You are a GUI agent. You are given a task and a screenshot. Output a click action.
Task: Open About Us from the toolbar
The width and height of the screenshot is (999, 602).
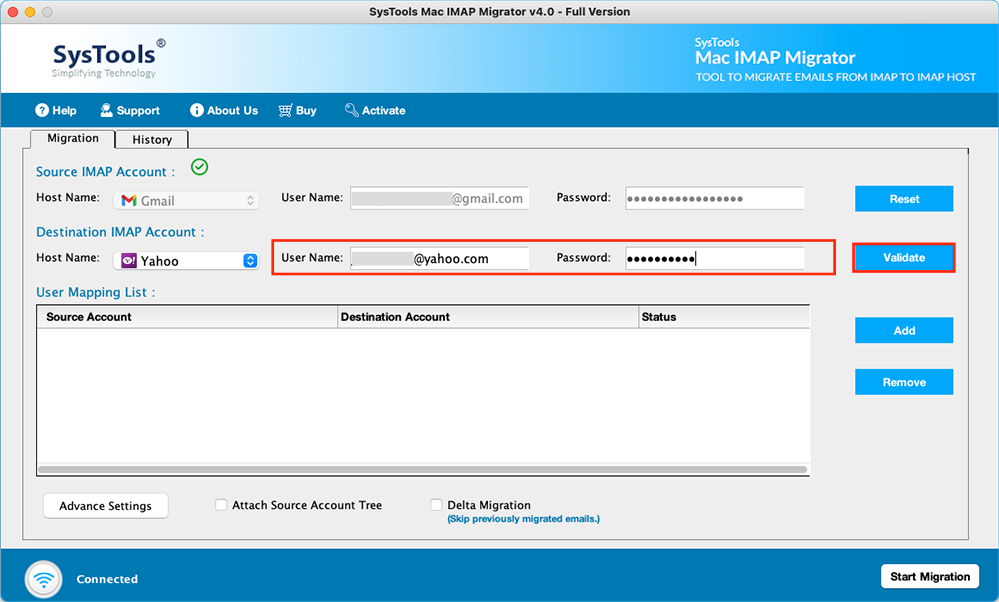coord(224,110)
